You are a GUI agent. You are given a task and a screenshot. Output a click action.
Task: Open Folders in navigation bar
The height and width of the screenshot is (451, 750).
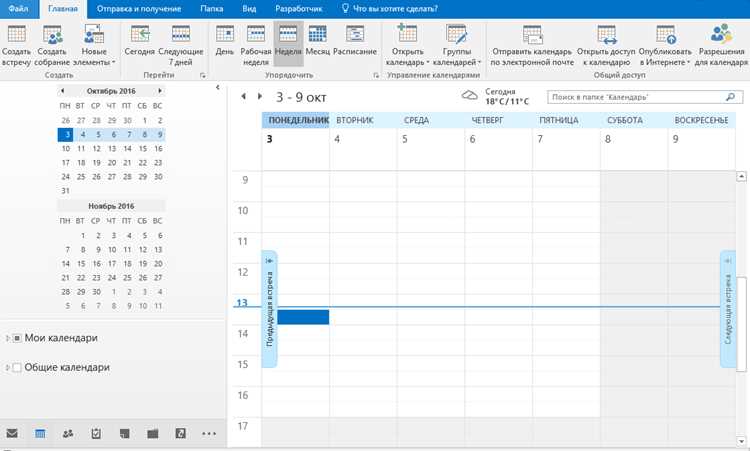(x=153, y=433)
